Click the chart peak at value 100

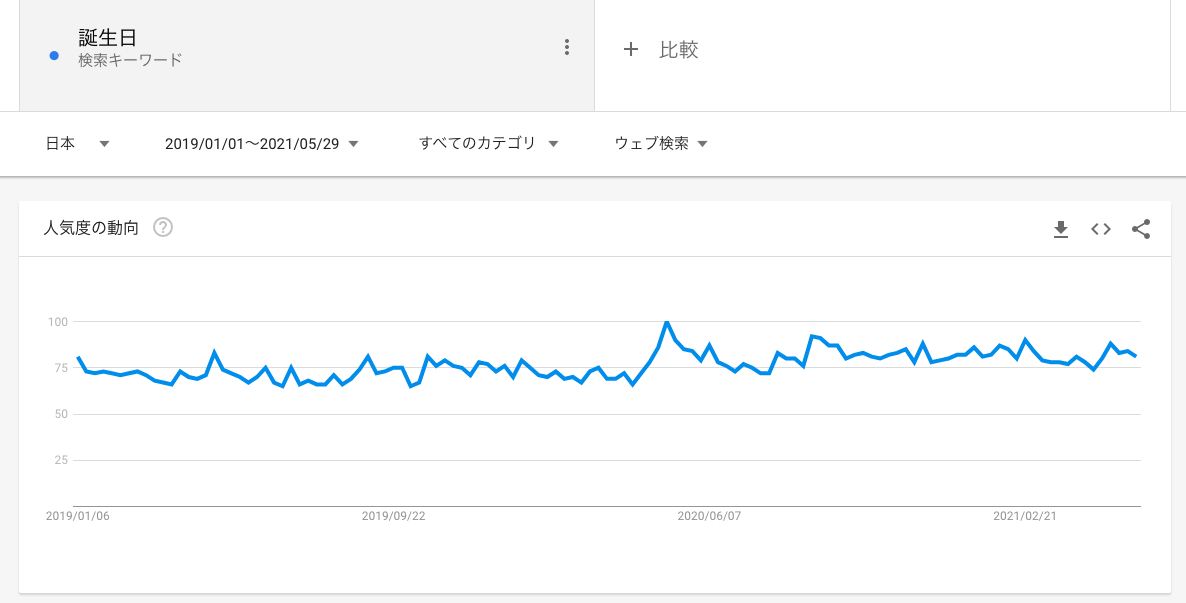pyautogui.click(x=666, y=323)
